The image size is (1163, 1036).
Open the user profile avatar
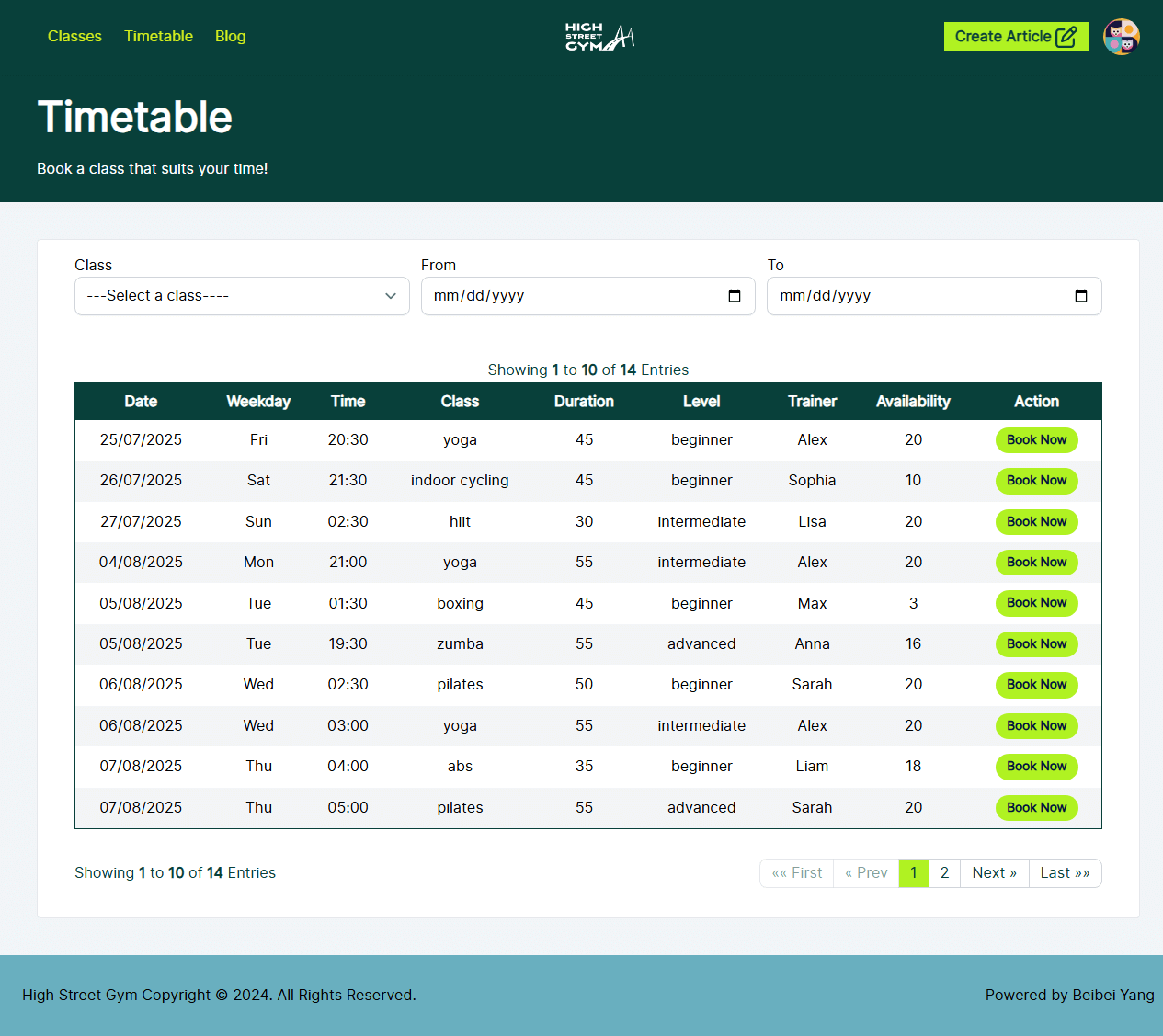pos(1121,37)
